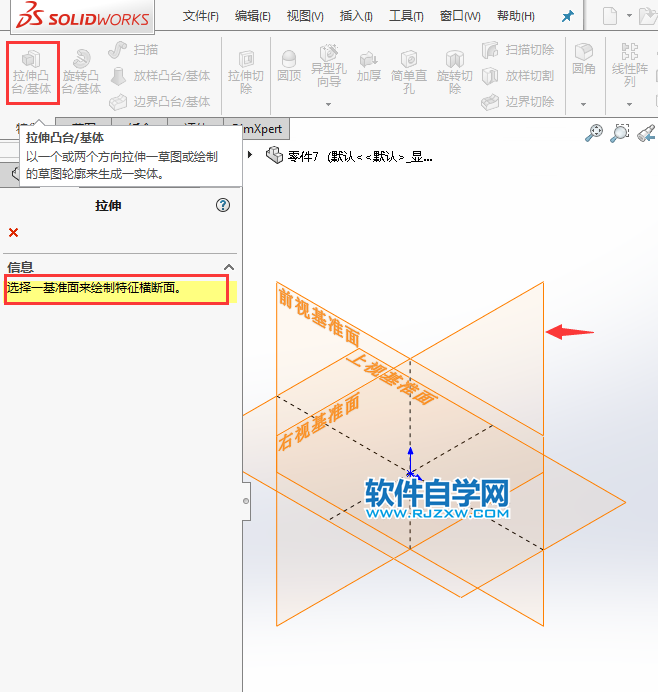The height and width of the screenshot is (692, 658).
Task: Click the Extruded Cut (拉伸切除) tool
Action: [246, 72]
